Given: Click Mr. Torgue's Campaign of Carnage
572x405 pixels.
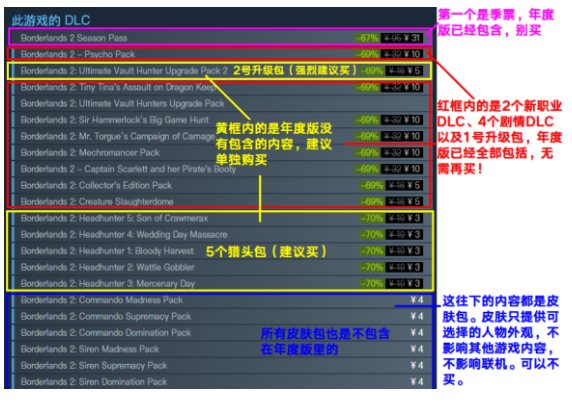Looking at the screenshot, I should coord(221,136).
